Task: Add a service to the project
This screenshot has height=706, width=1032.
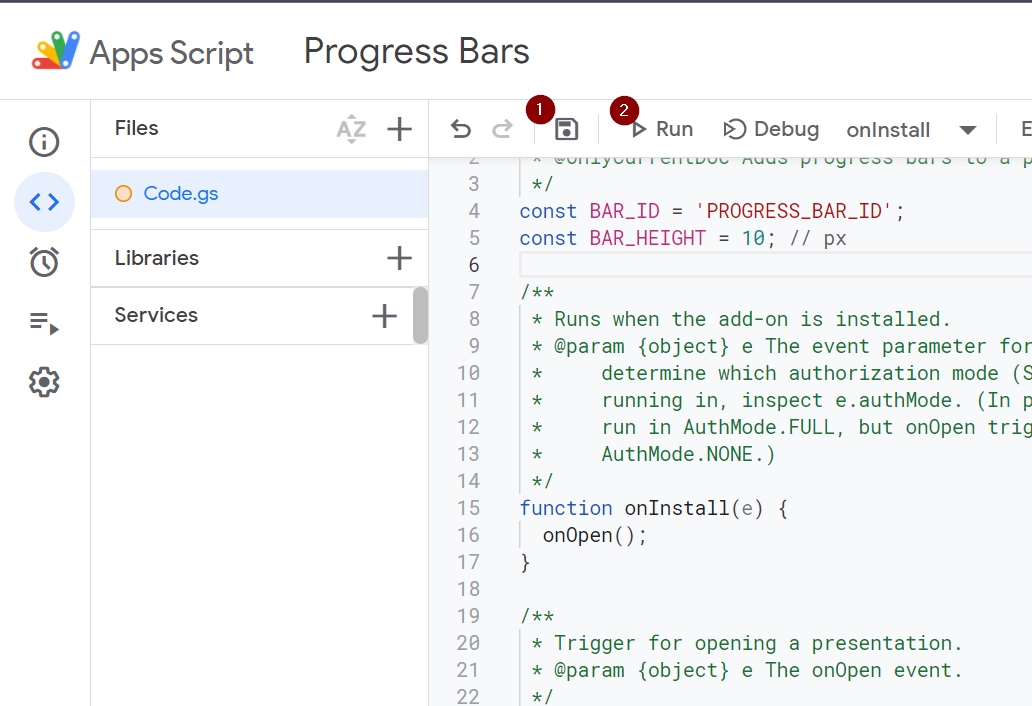Action: click(383, 315)
